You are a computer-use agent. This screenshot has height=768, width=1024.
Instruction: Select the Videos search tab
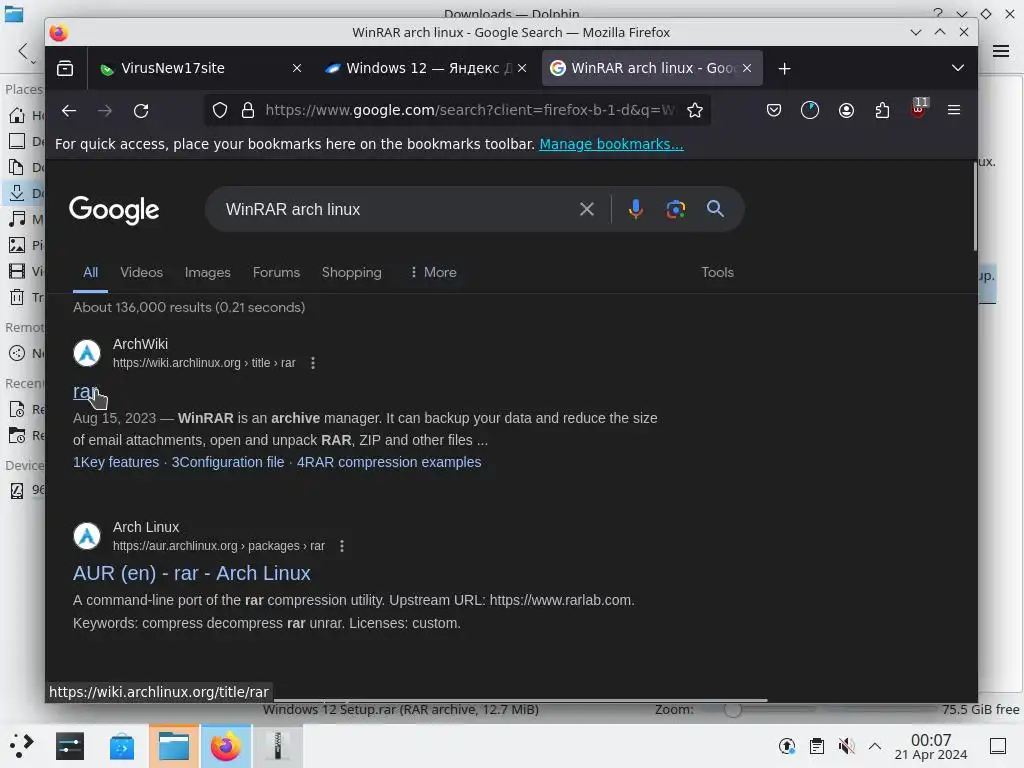click(141, 272)
